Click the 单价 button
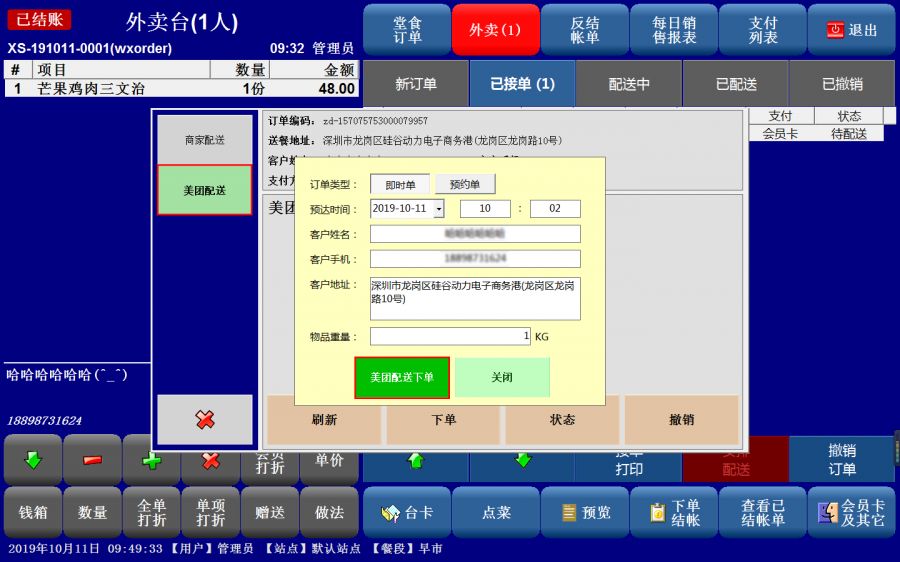 329,462
